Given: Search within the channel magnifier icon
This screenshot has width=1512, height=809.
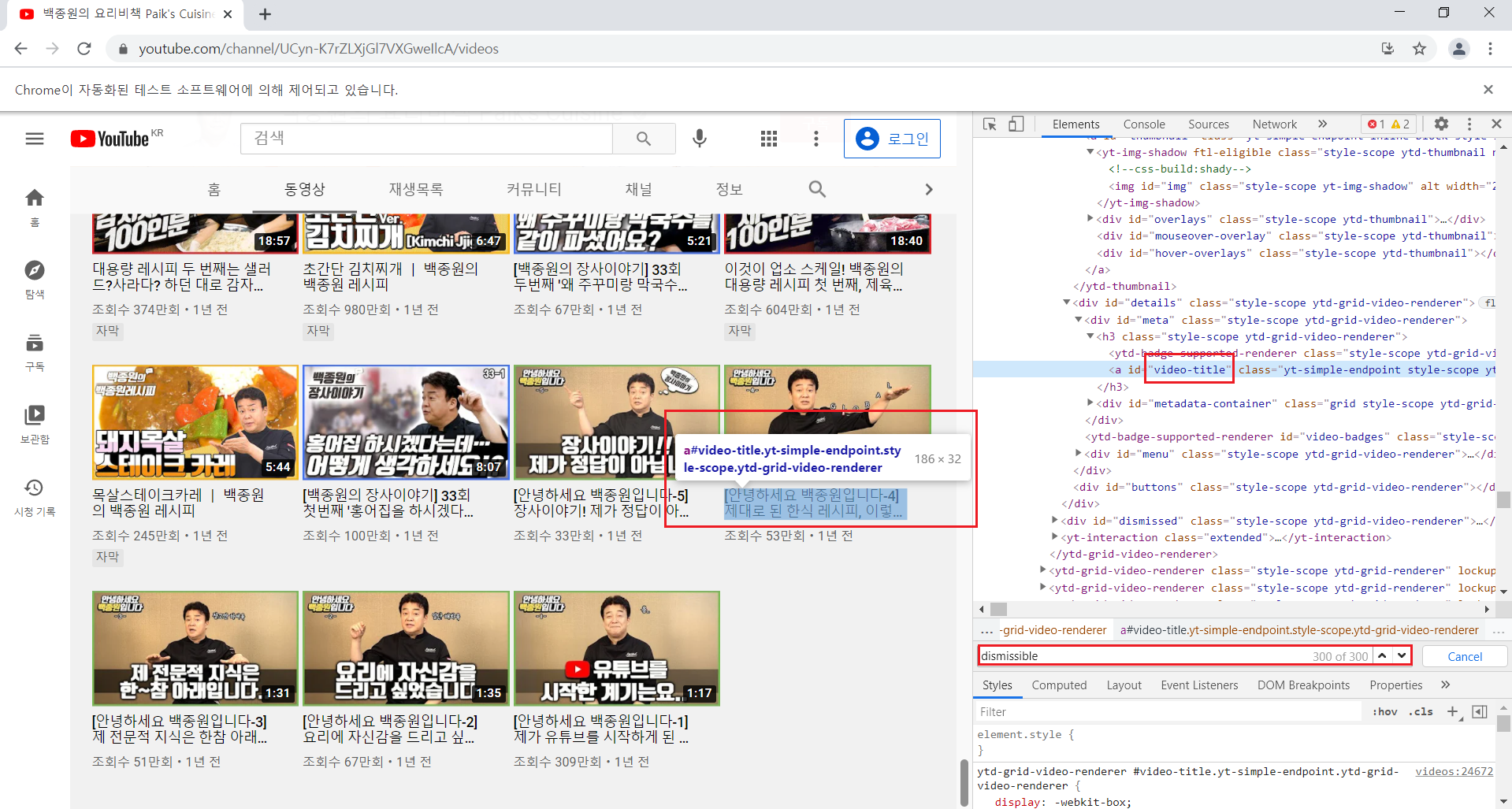Looking at the screenshot, I should [x=817, y=189].
